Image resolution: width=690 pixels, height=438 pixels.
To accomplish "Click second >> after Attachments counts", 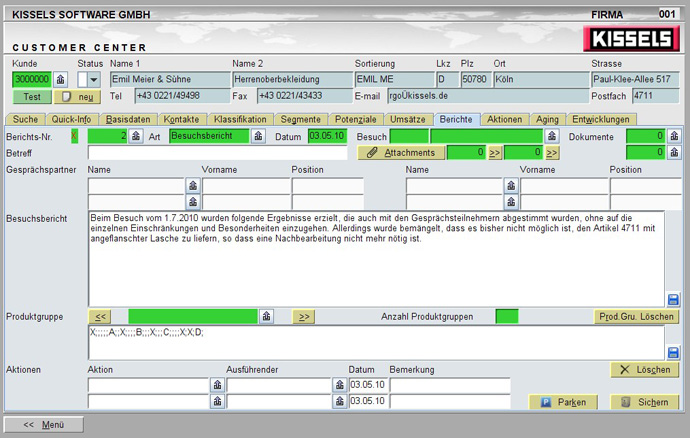I will tap(552, 153).
